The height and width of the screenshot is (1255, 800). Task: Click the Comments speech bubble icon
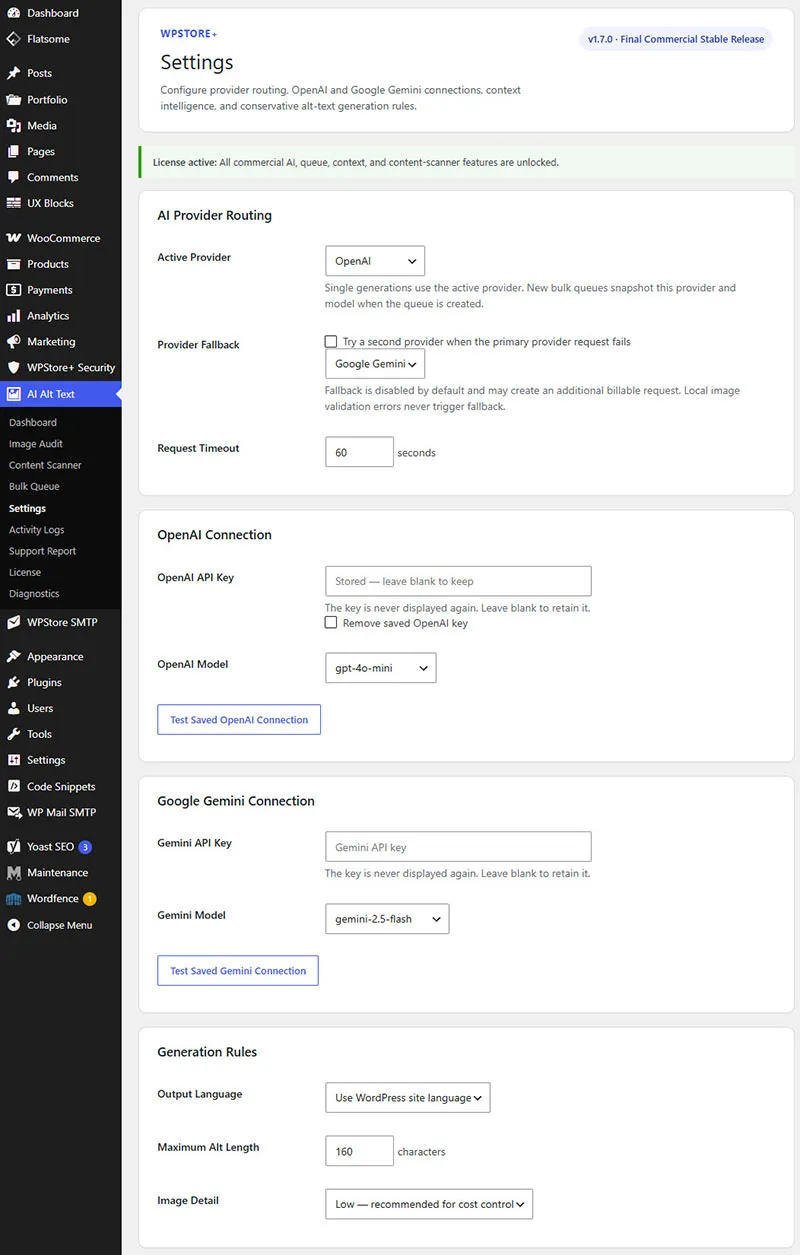pos(13,177)
